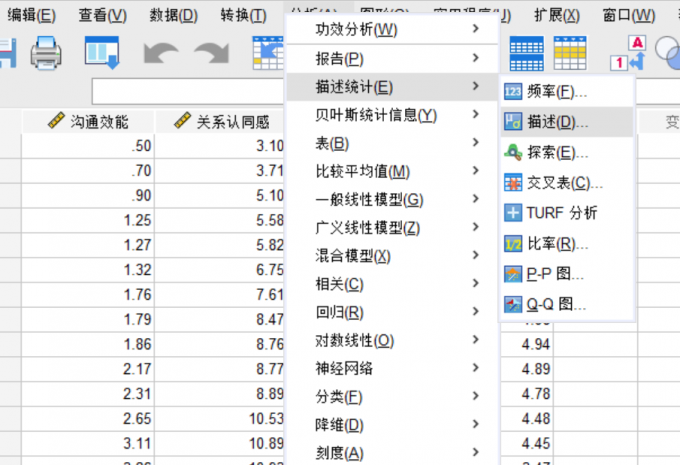Click the Print toolbar icon
Viewport: 680px width, 465px height.
click(46, 53)
